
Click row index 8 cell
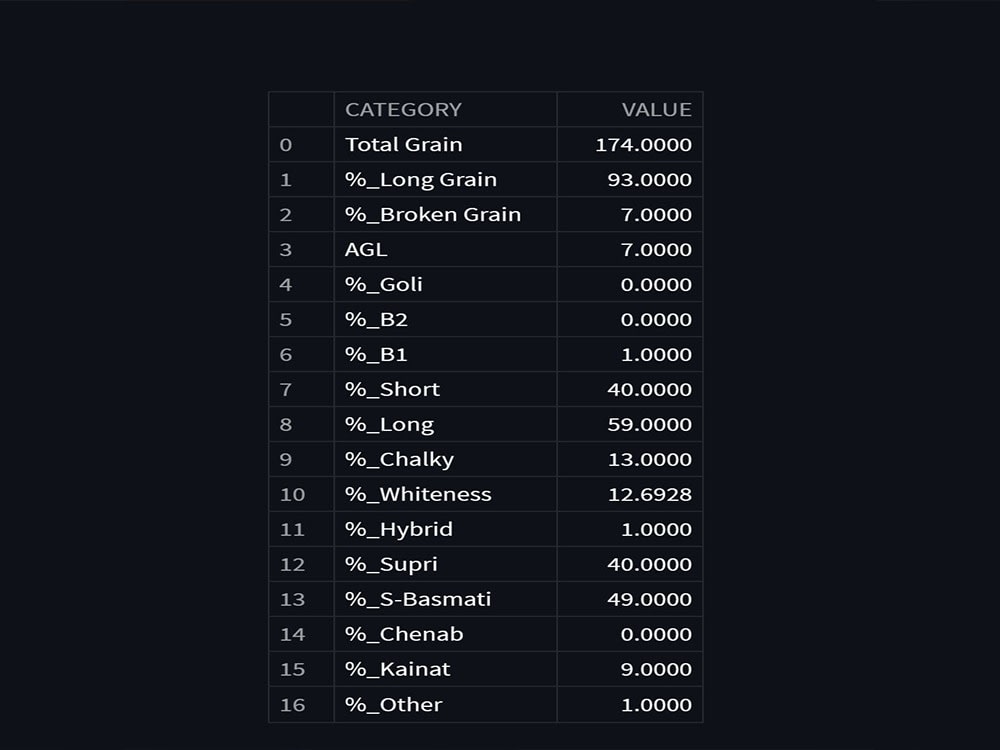click(x=286, y=425)
